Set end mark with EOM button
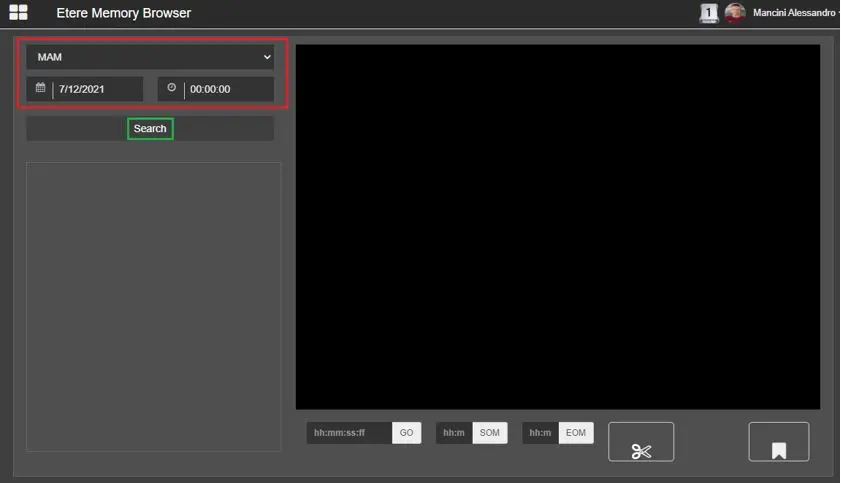The height and width of the screenshot is (483, 841). (x=576, y=433)
